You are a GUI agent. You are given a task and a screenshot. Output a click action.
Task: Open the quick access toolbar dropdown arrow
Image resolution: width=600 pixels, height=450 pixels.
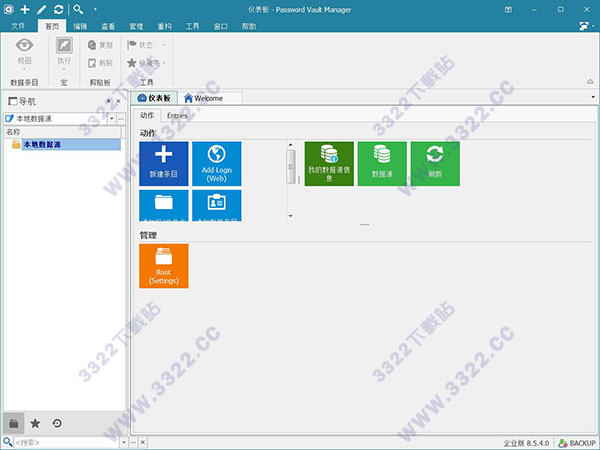tap(95, 10)
